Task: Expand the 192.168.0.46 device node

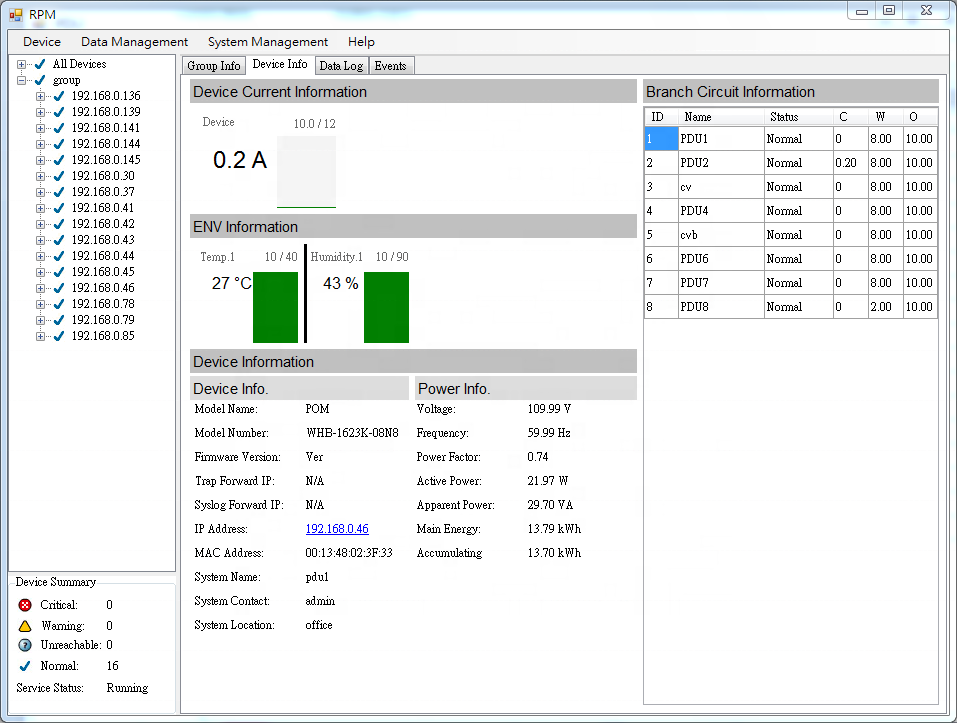Action: (x=41, y=288)
